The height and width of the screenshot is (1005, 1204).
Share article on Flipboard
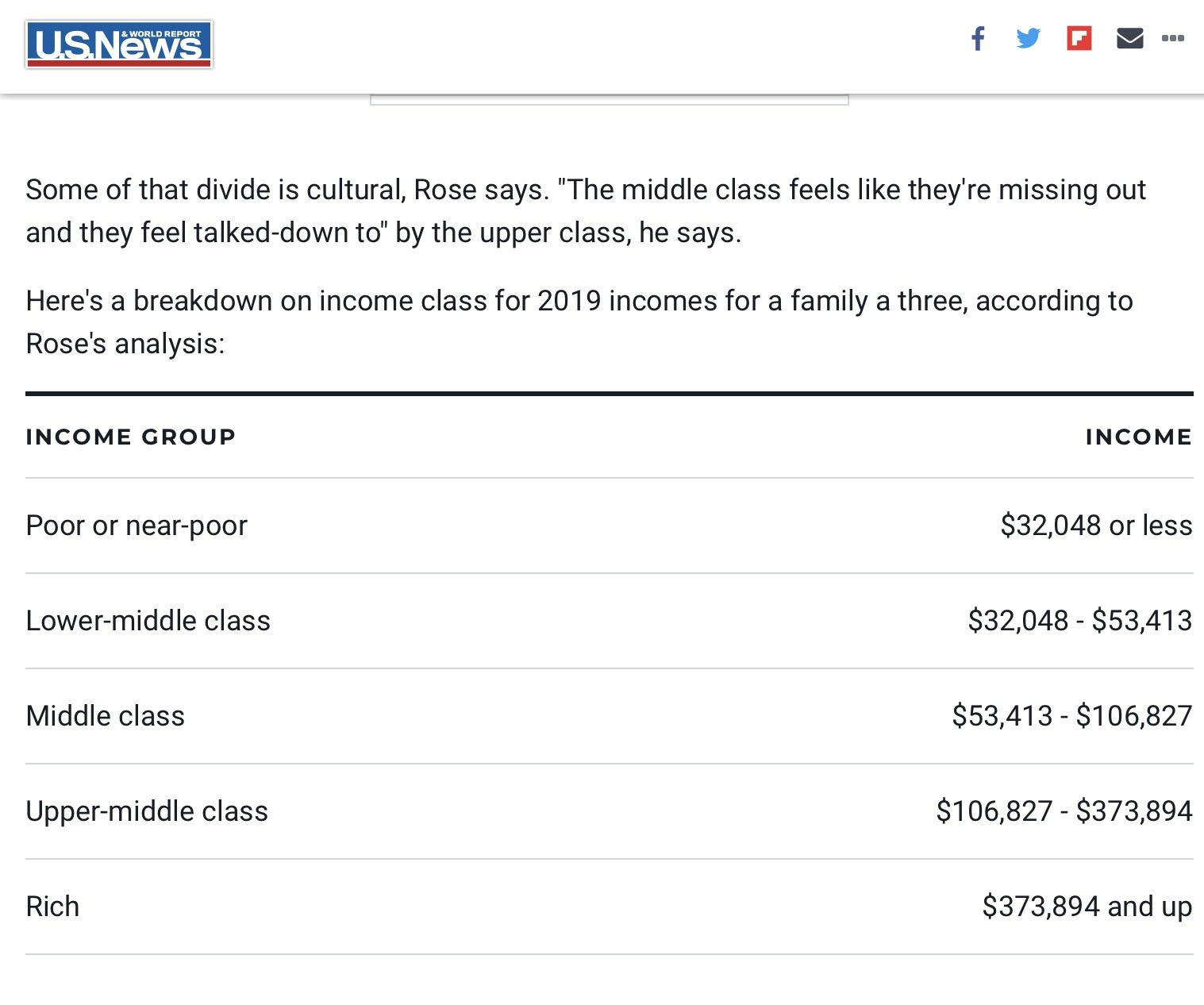coord(1079,38)
